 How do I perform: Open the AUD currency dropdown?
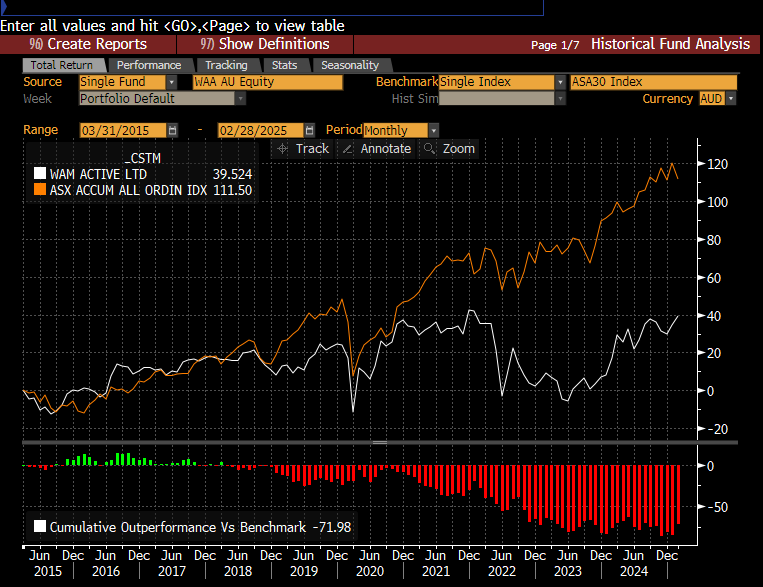point(730,99)
